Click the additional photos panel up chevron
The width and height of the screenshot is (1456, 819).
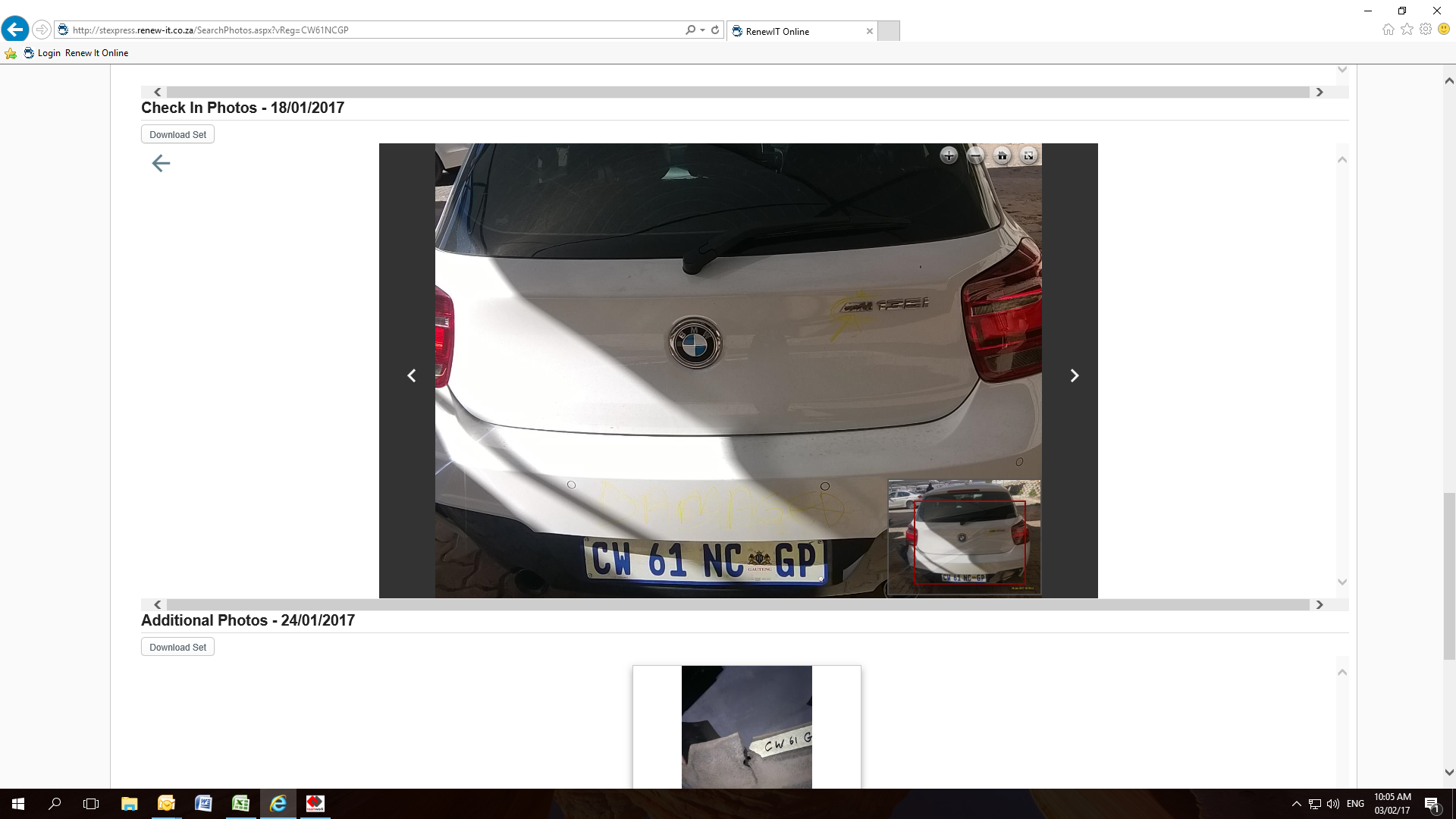click(x=1342, y=672)
